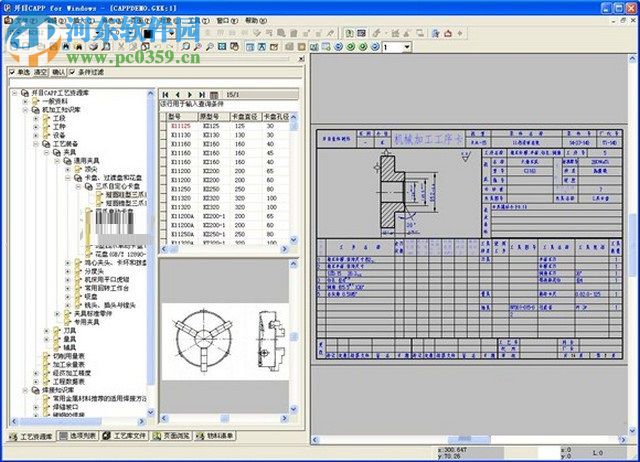Click the 清空 button
Screen dimensions: 640x462
(41, 73)
